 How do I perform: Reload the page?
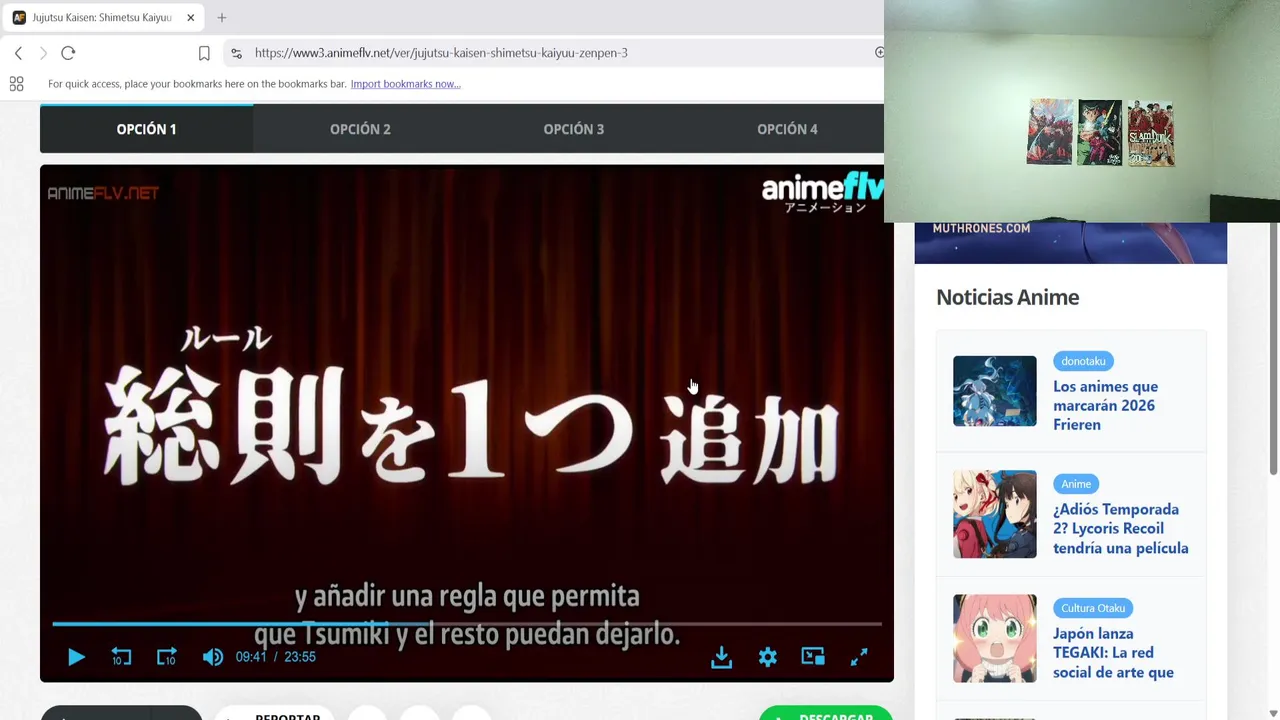pos(68,53)
